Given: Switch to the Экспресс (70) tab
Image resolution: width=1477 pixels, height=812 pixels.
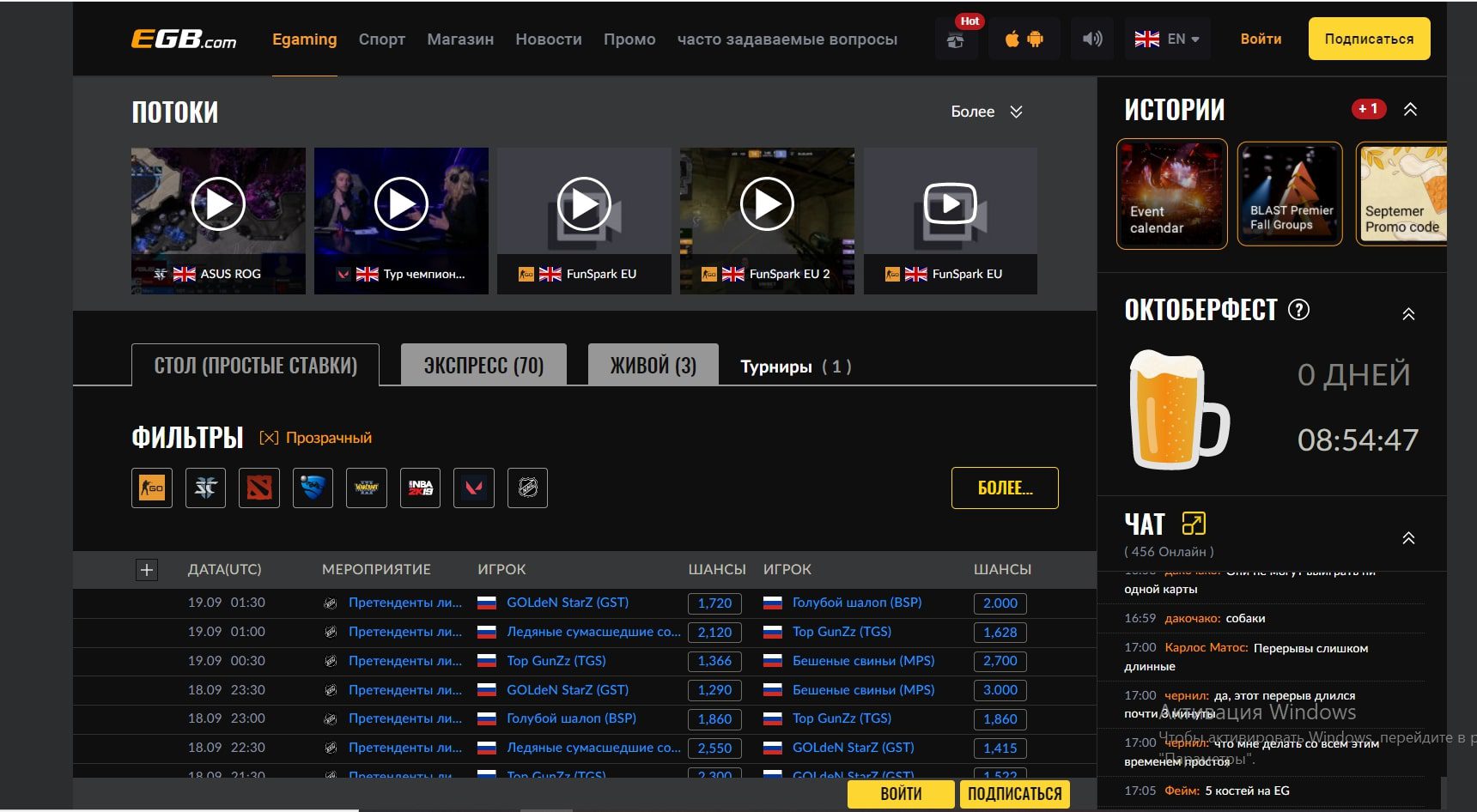Looking at the screenshot, I should point(483,366).
